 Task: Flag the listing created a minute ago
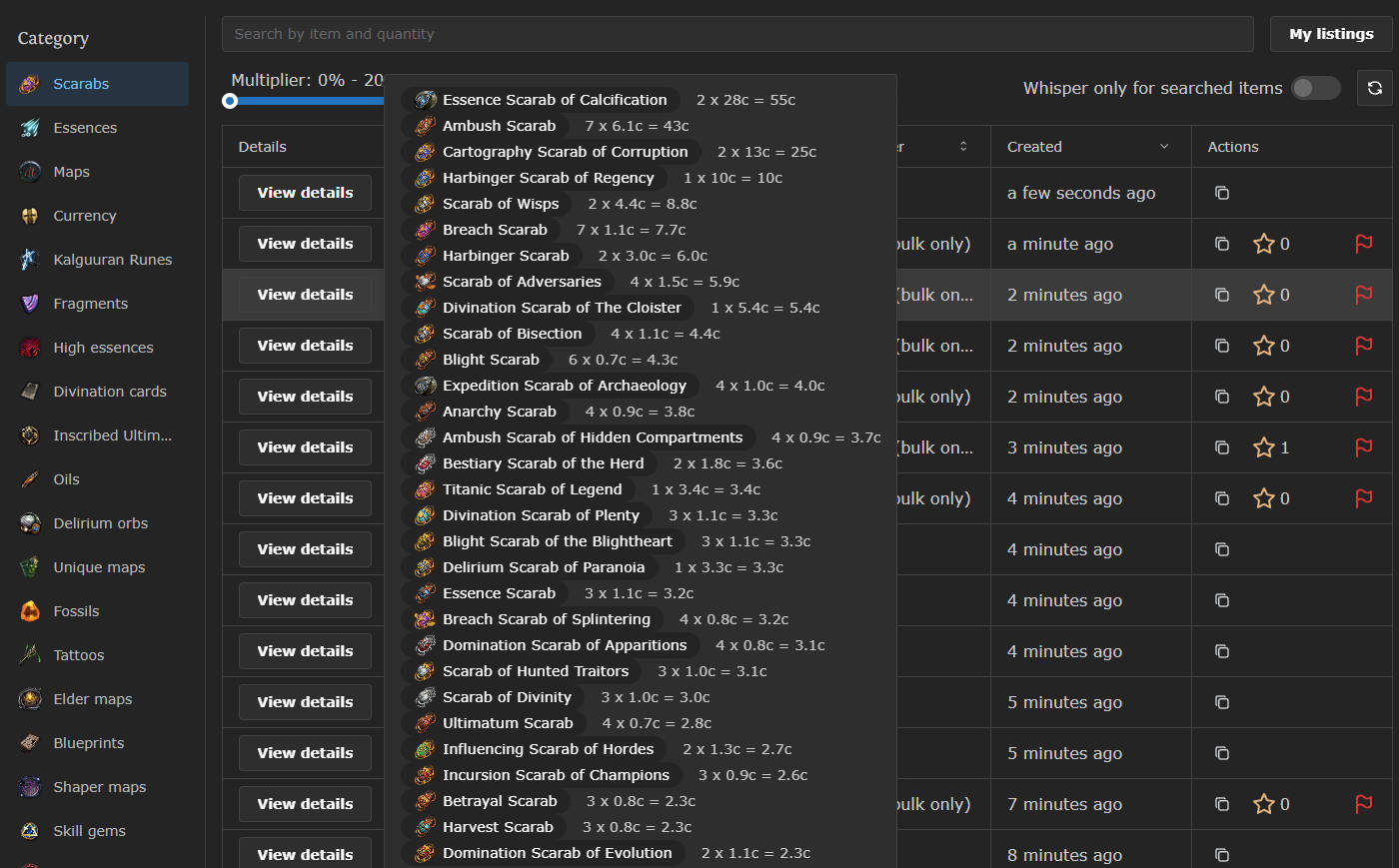coord(1363,244)
